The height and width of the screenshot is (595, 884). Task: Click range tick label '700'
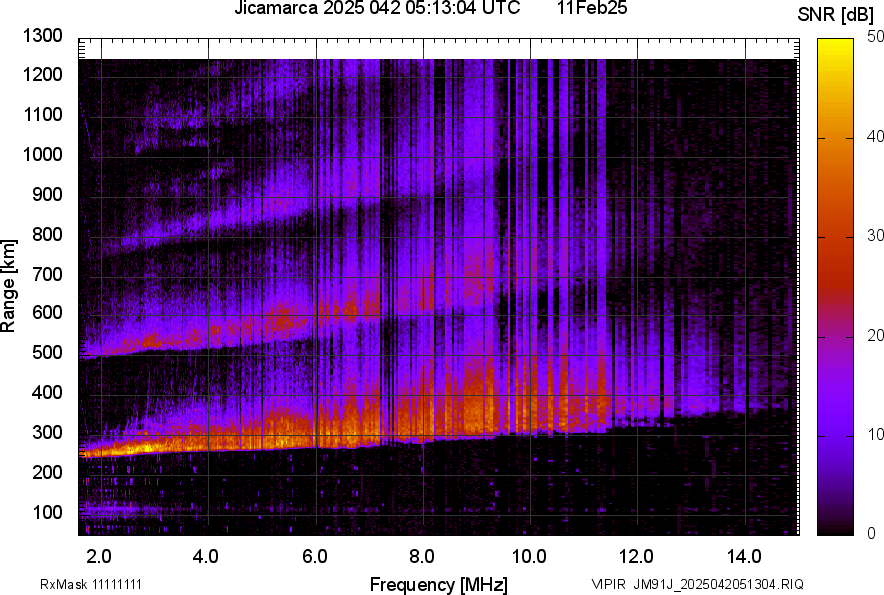47,274
